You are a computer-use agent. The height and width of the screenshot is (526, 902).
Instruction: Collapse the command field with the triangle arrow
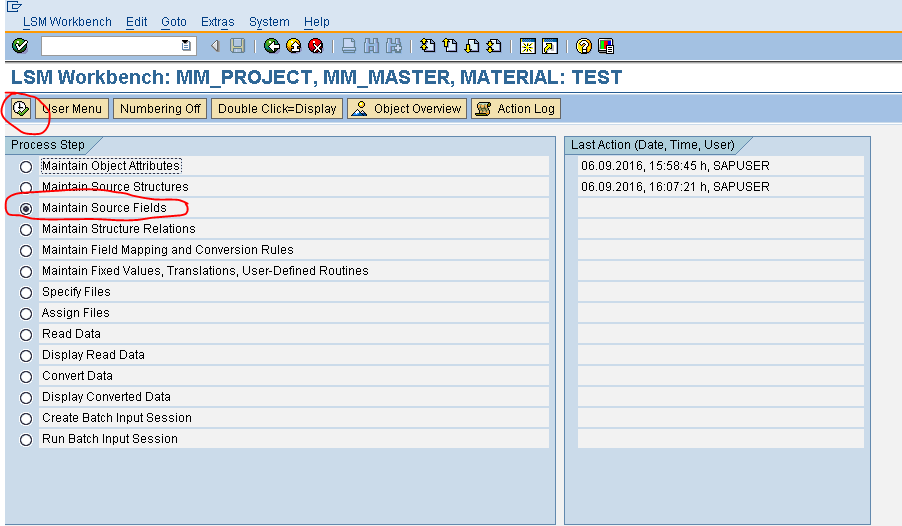click(x=215, y=46)
